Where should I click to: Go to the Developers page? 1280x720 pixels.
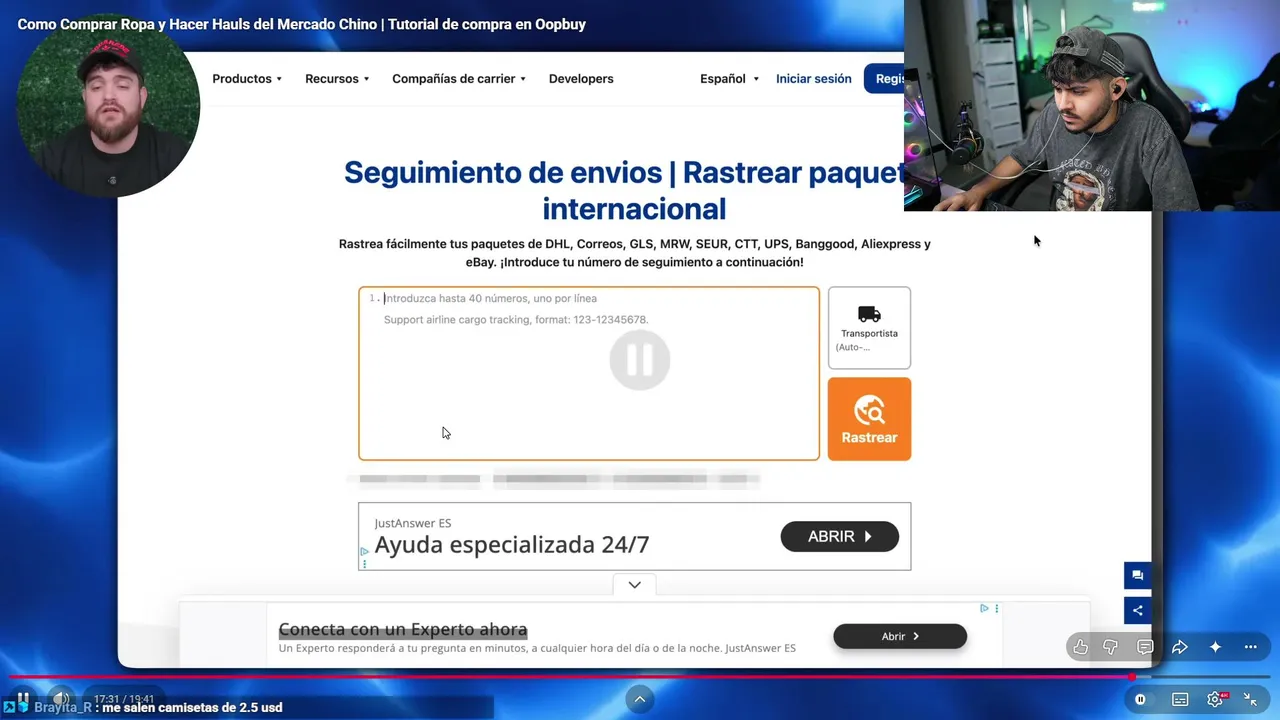pyautogui.click(x=581, y=79)
